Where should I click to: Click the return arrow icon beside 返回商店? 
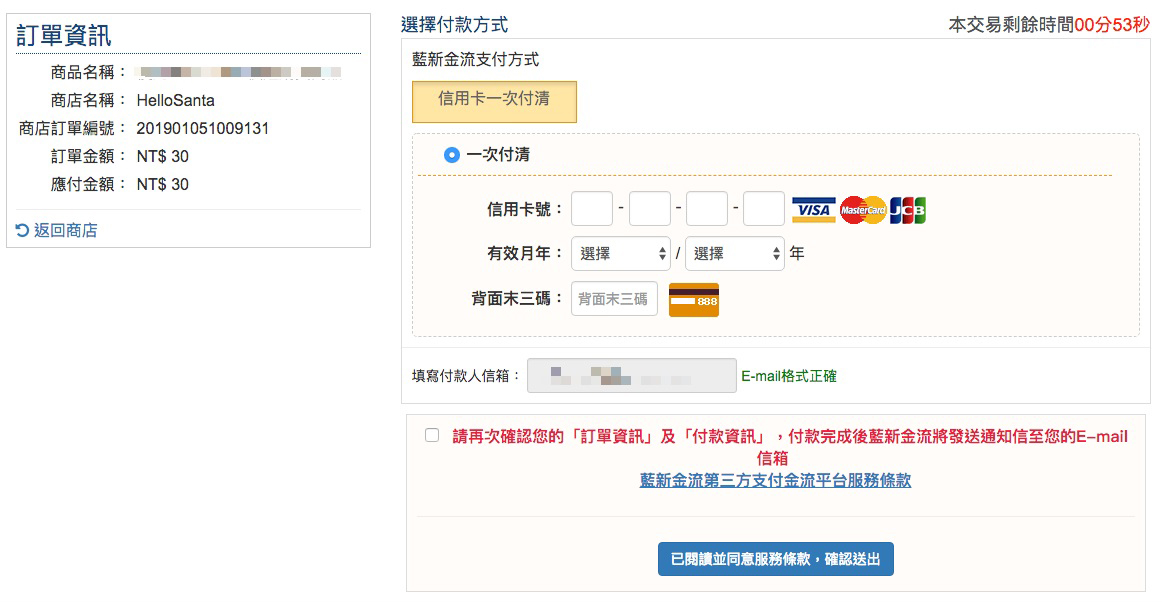coord(23,231)
